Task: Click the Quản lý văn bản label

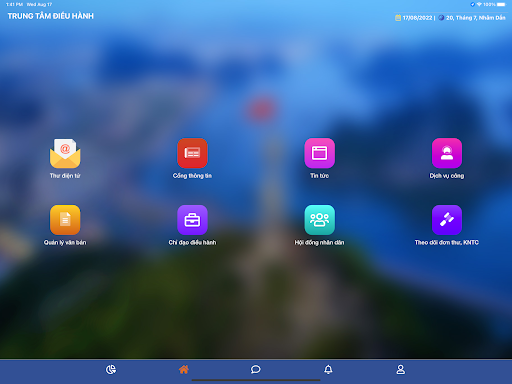Action: click(65, 242)
